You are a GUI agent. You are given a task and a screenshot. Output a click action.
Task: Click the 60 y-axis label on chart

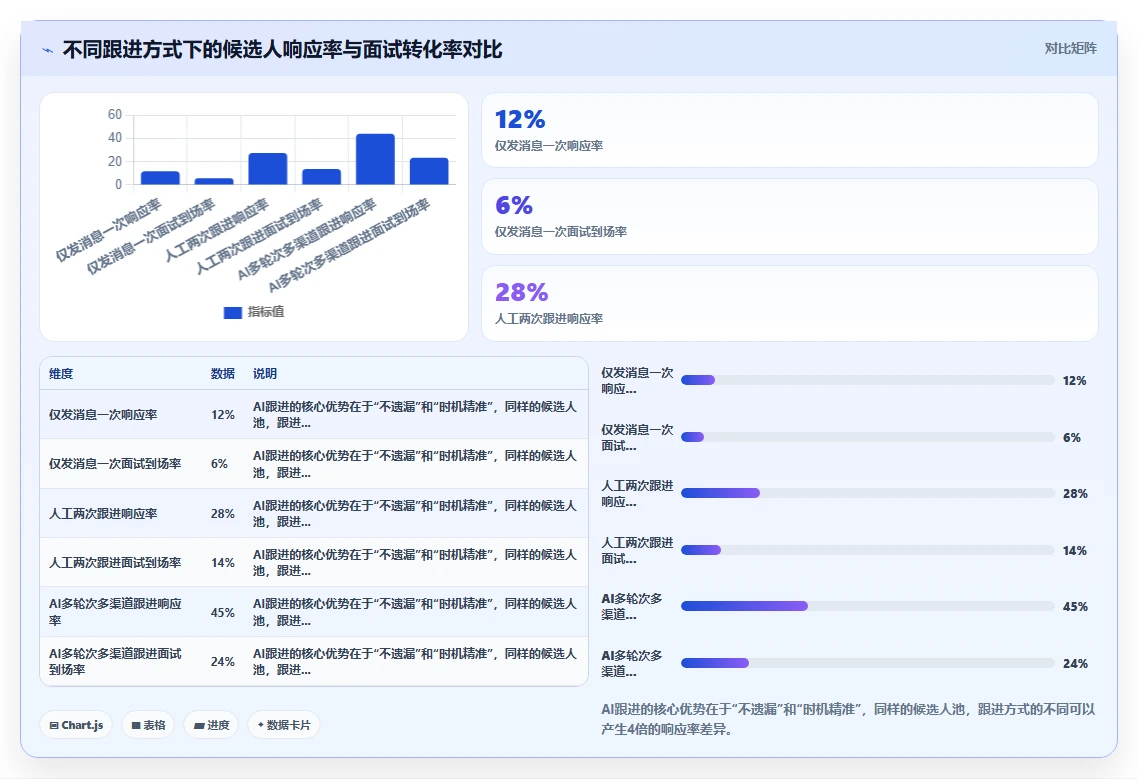115,115
